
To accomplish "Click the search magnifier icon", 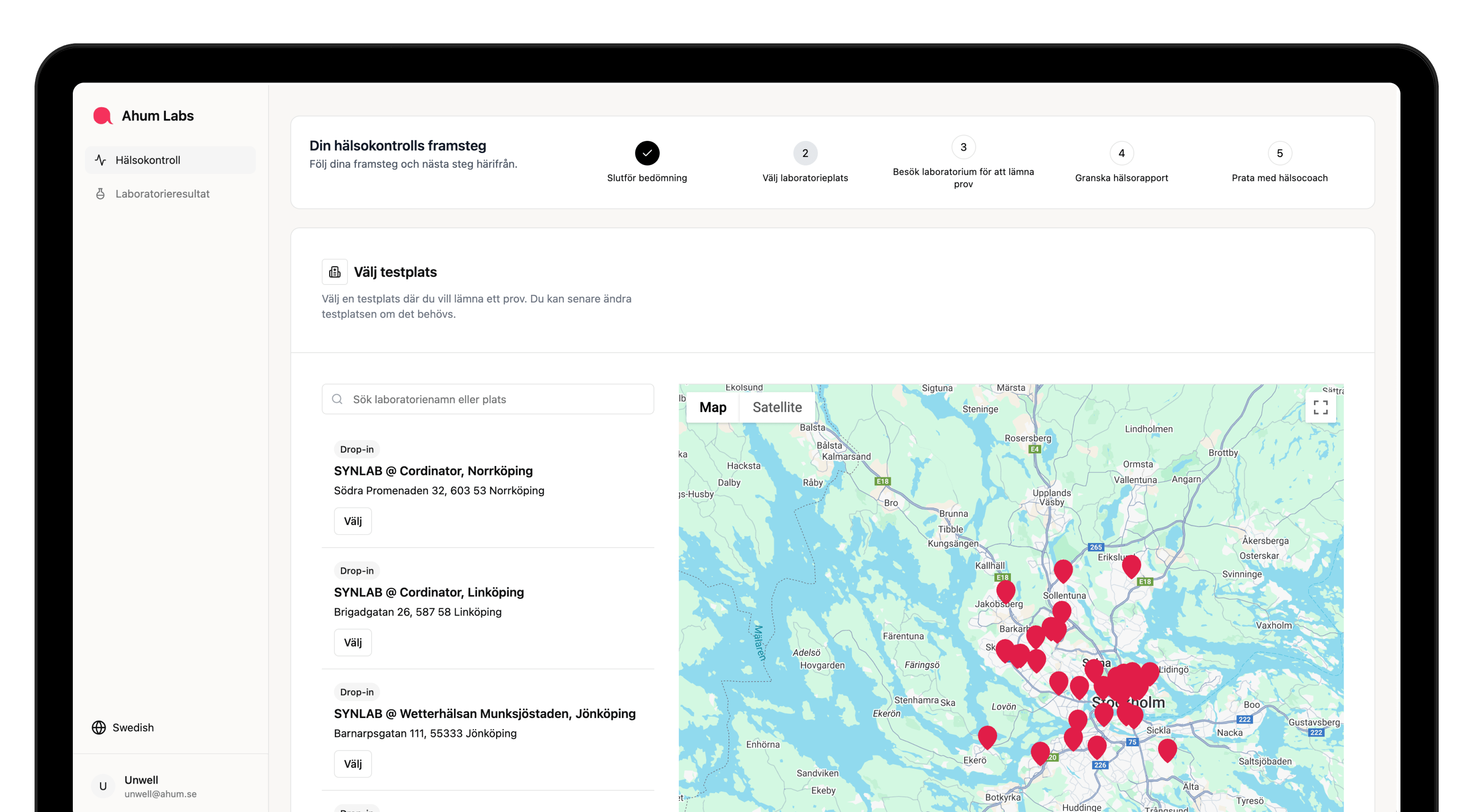I will tap(338, 399).
